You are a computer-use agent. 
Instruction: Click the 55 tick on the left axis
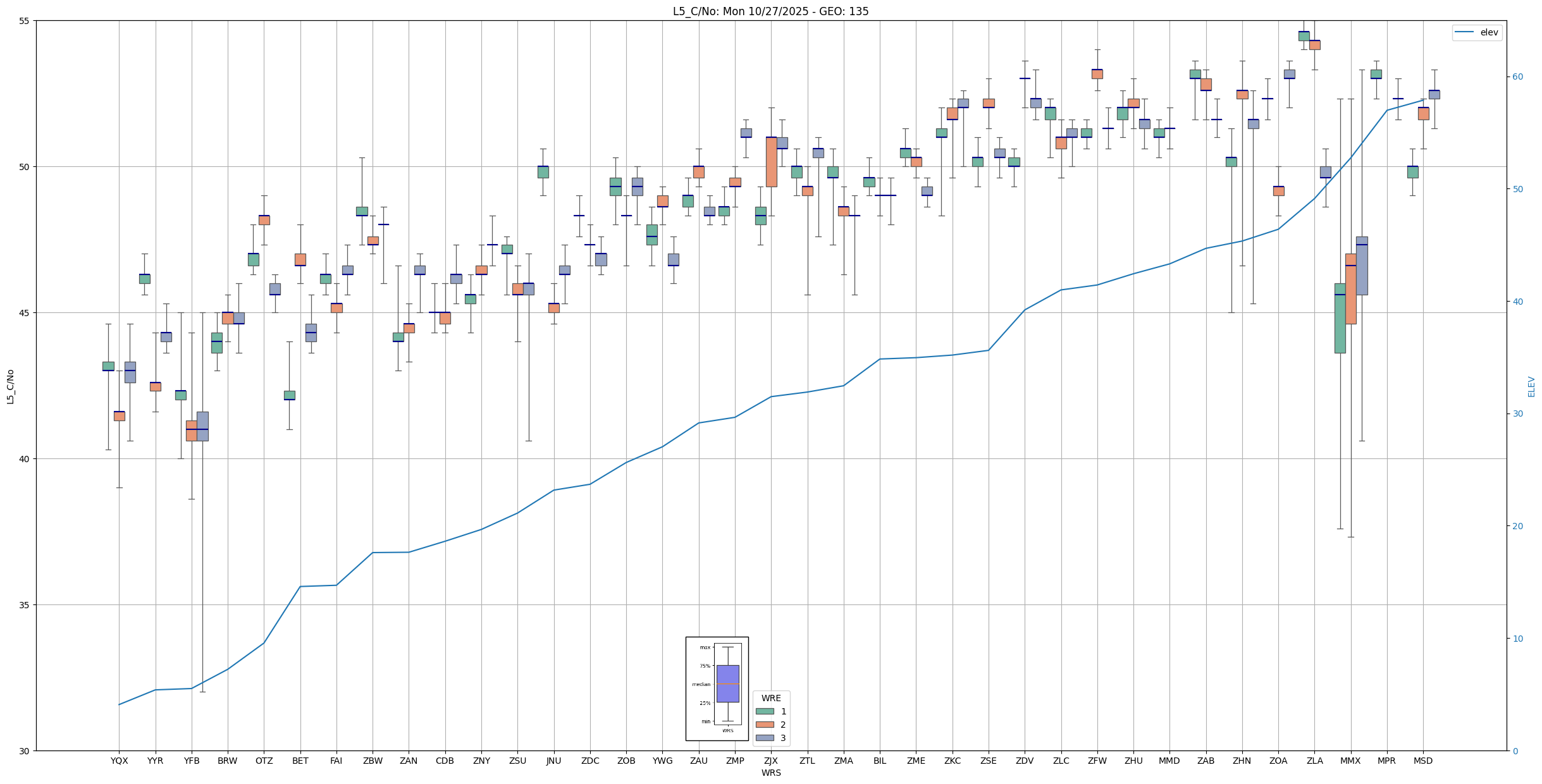point(25,21)
